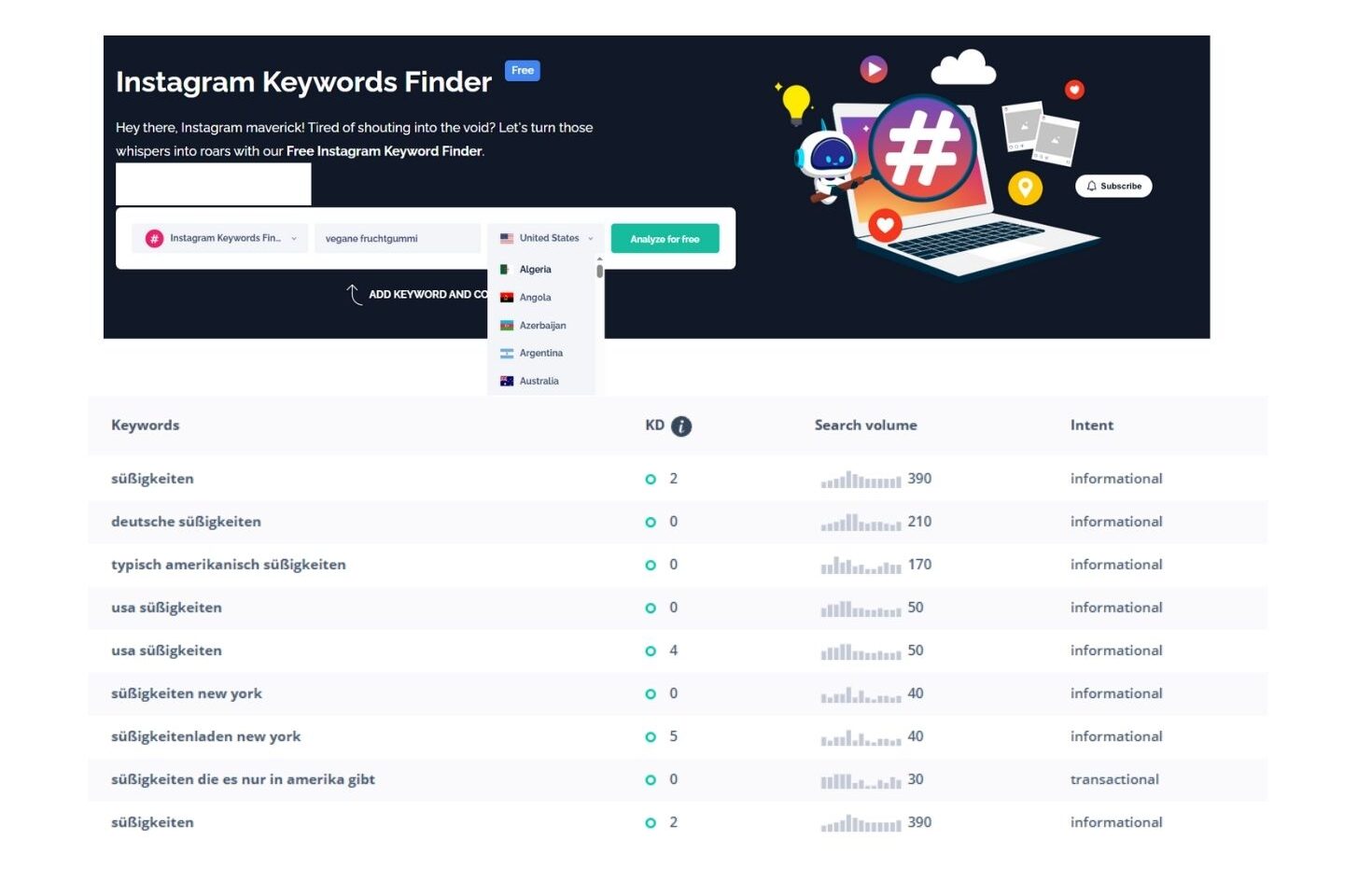Click the Azerbaijan flag icon
This screenshot has height=881, width=1372.
[507, 326]
